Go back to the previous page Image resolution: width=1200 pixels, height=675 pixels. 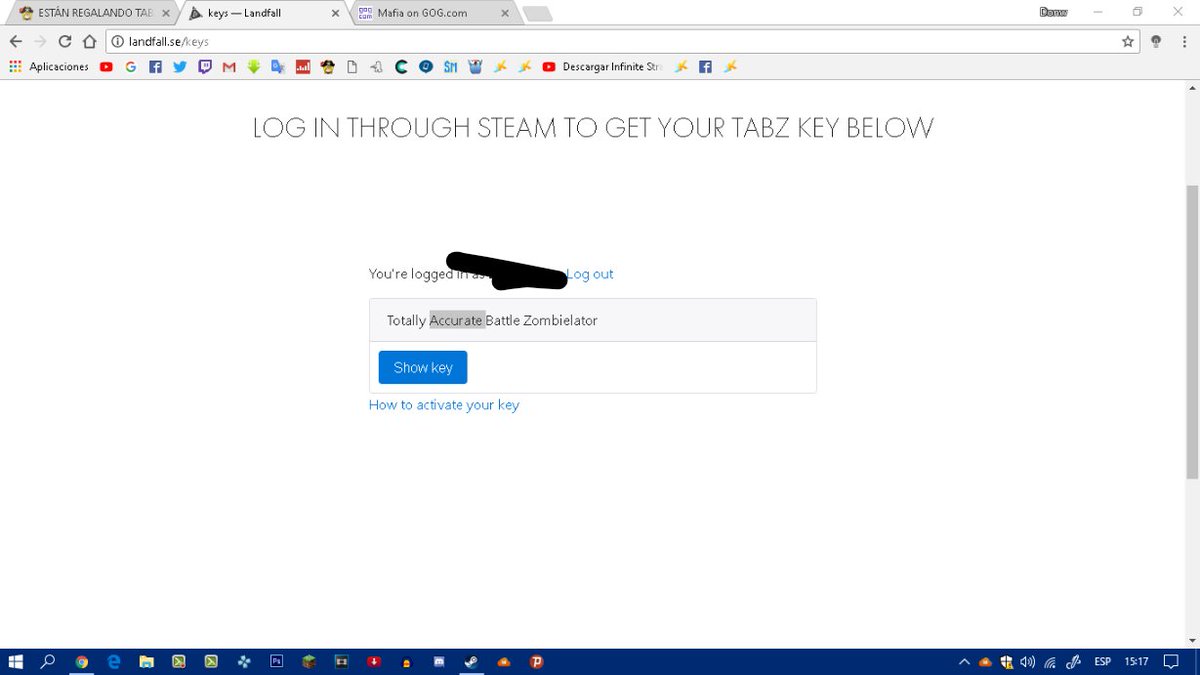click(15, 41)
